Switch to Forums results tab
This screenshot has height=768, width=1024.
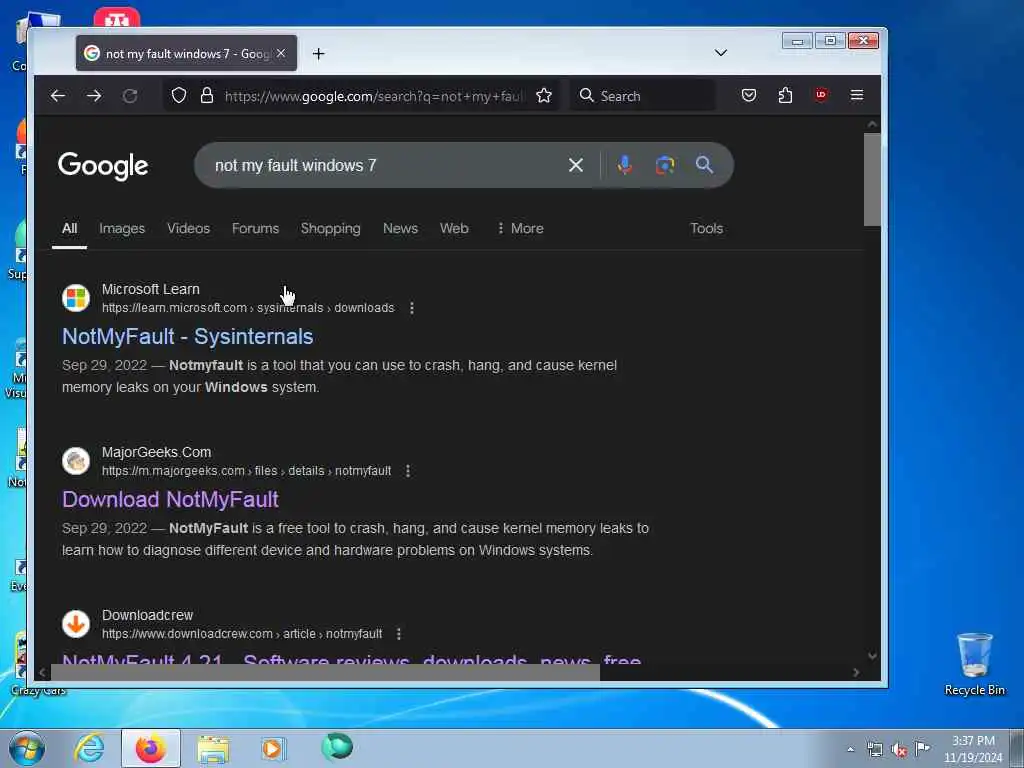255,229
